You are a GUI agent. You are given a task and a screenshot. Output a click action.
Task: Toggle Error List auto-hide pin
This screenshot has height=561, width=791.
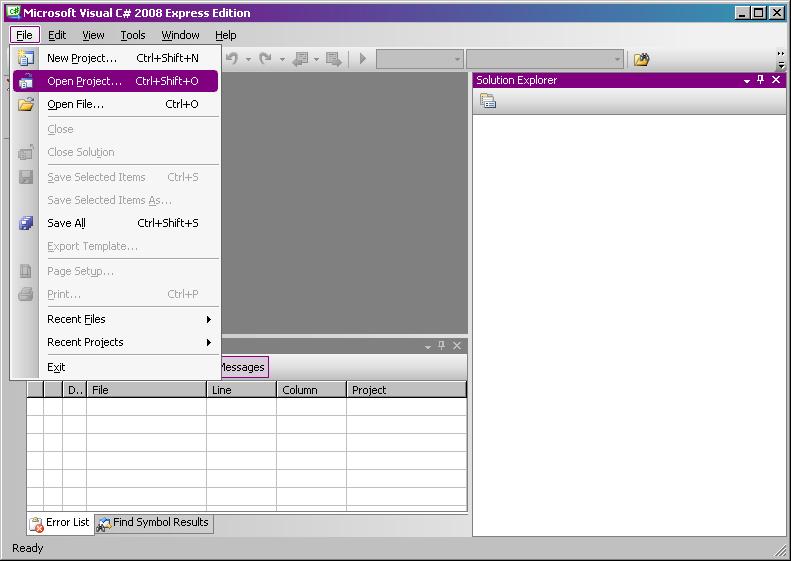coord(441,346)
